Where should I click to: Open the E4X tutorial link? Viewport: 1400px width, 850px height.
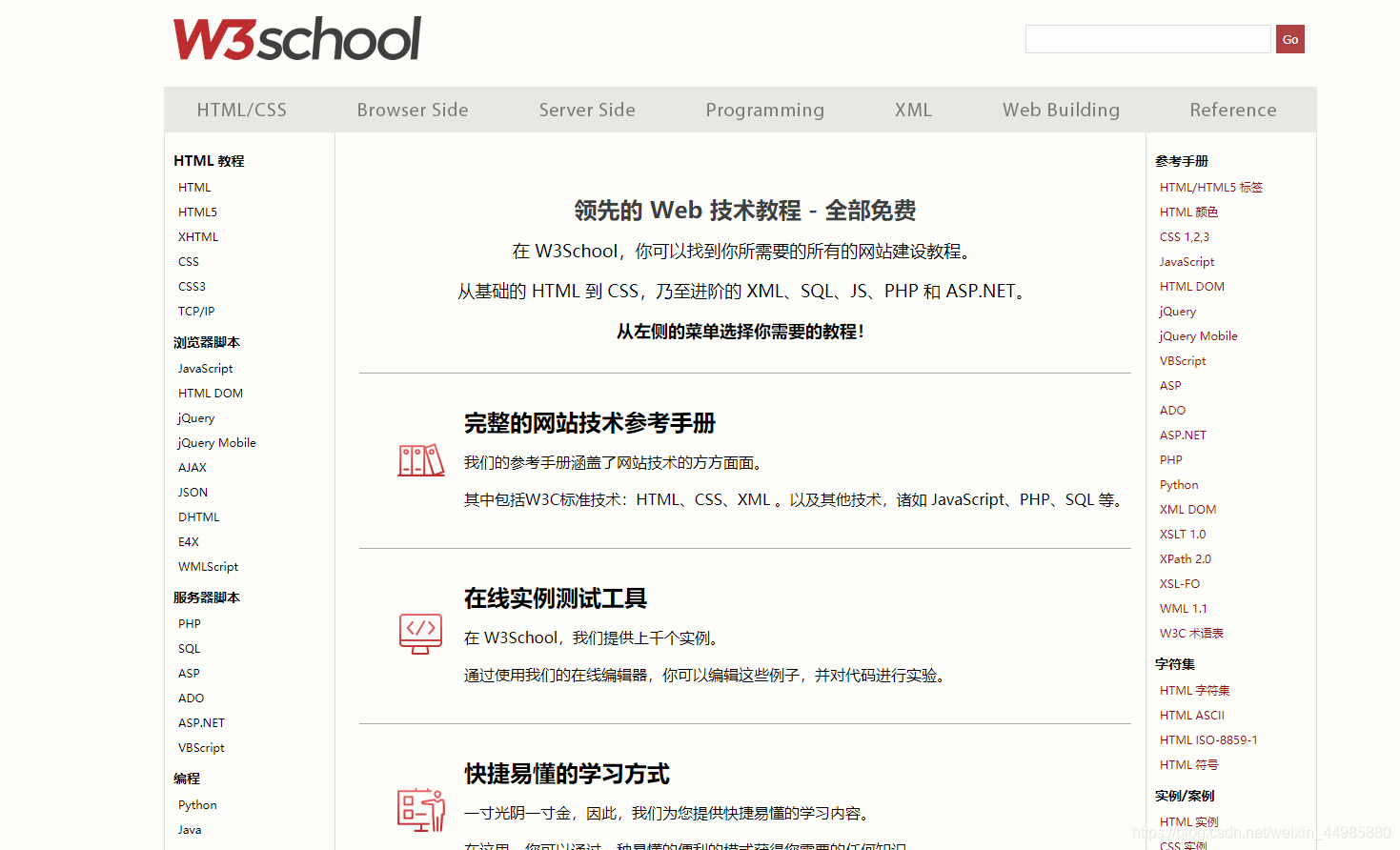[189, 542]
